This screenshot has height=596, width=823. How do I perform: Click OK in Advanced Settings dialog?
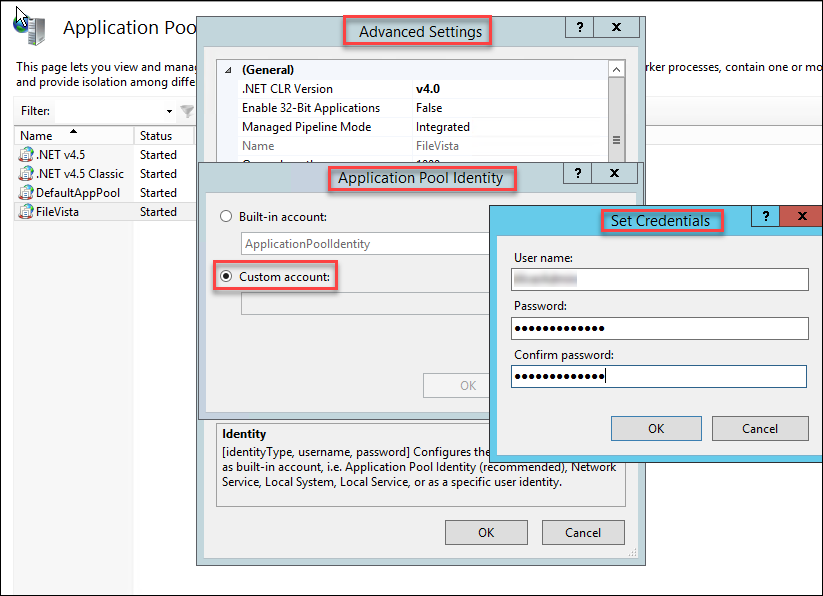point(486,533)
